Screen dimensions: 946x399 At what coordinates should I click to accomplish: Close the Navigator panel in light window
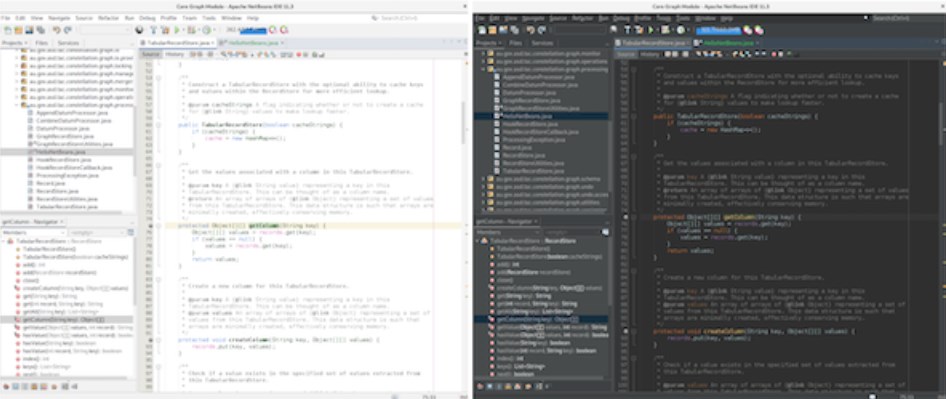click(62, 222)
